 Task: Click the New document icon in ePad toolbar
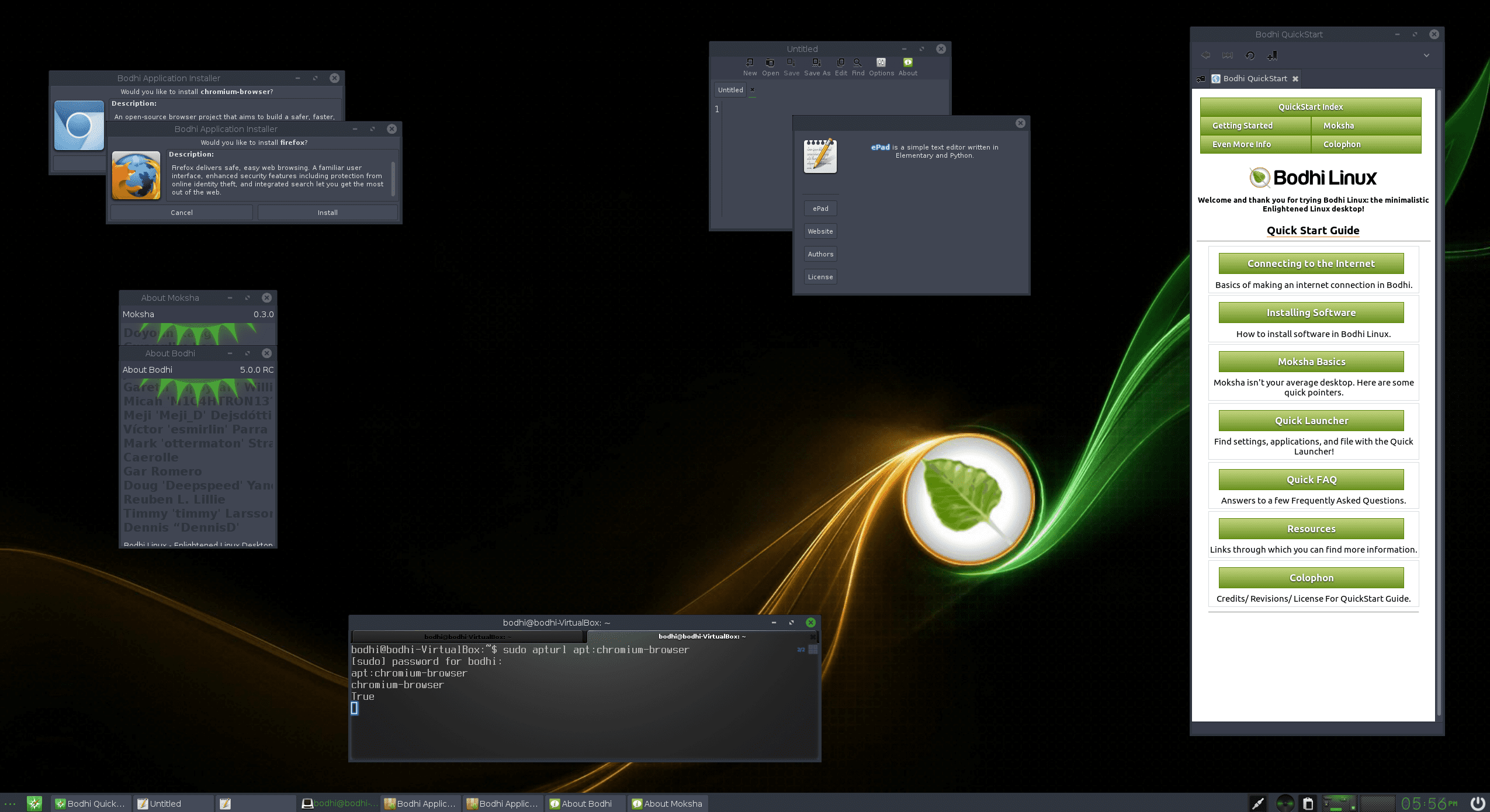tap(749, 62)
